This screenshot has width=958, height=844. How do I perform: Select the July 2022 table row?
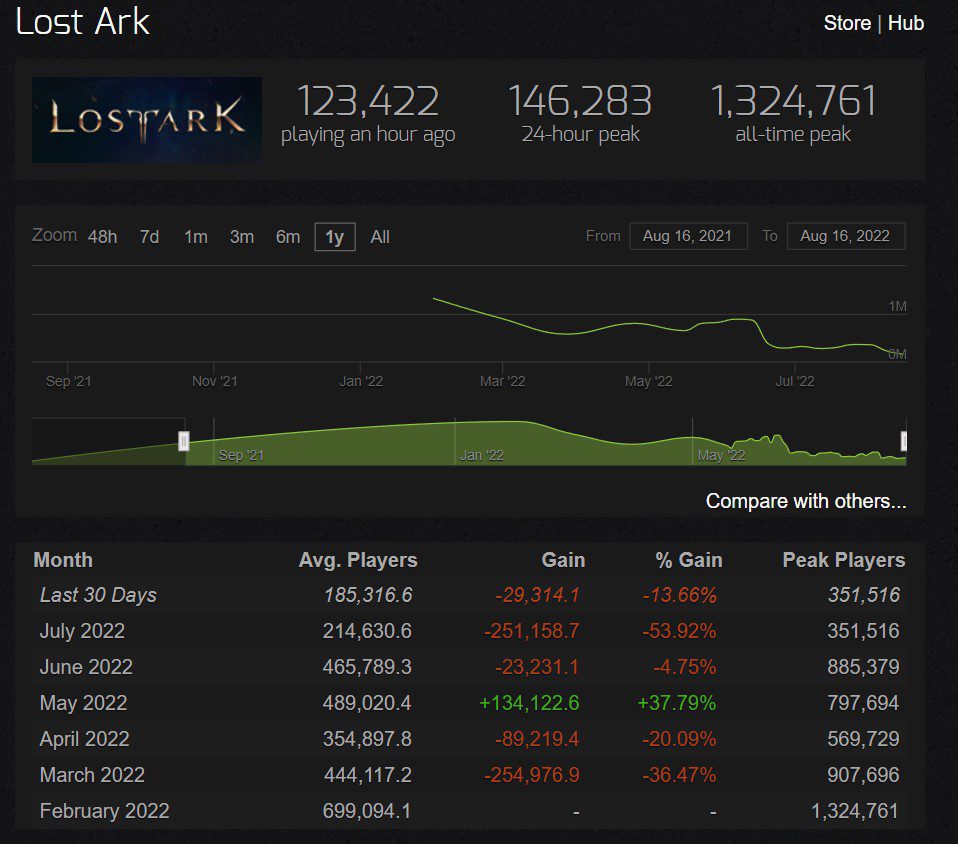coord(469,631)
